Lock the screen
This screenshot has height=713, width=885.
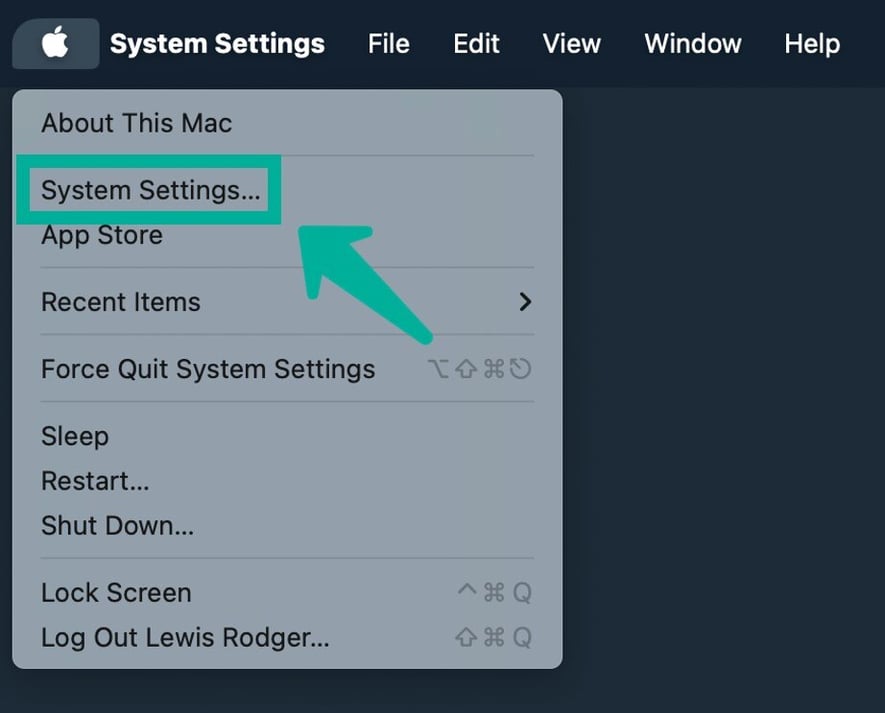coord(116,592)
